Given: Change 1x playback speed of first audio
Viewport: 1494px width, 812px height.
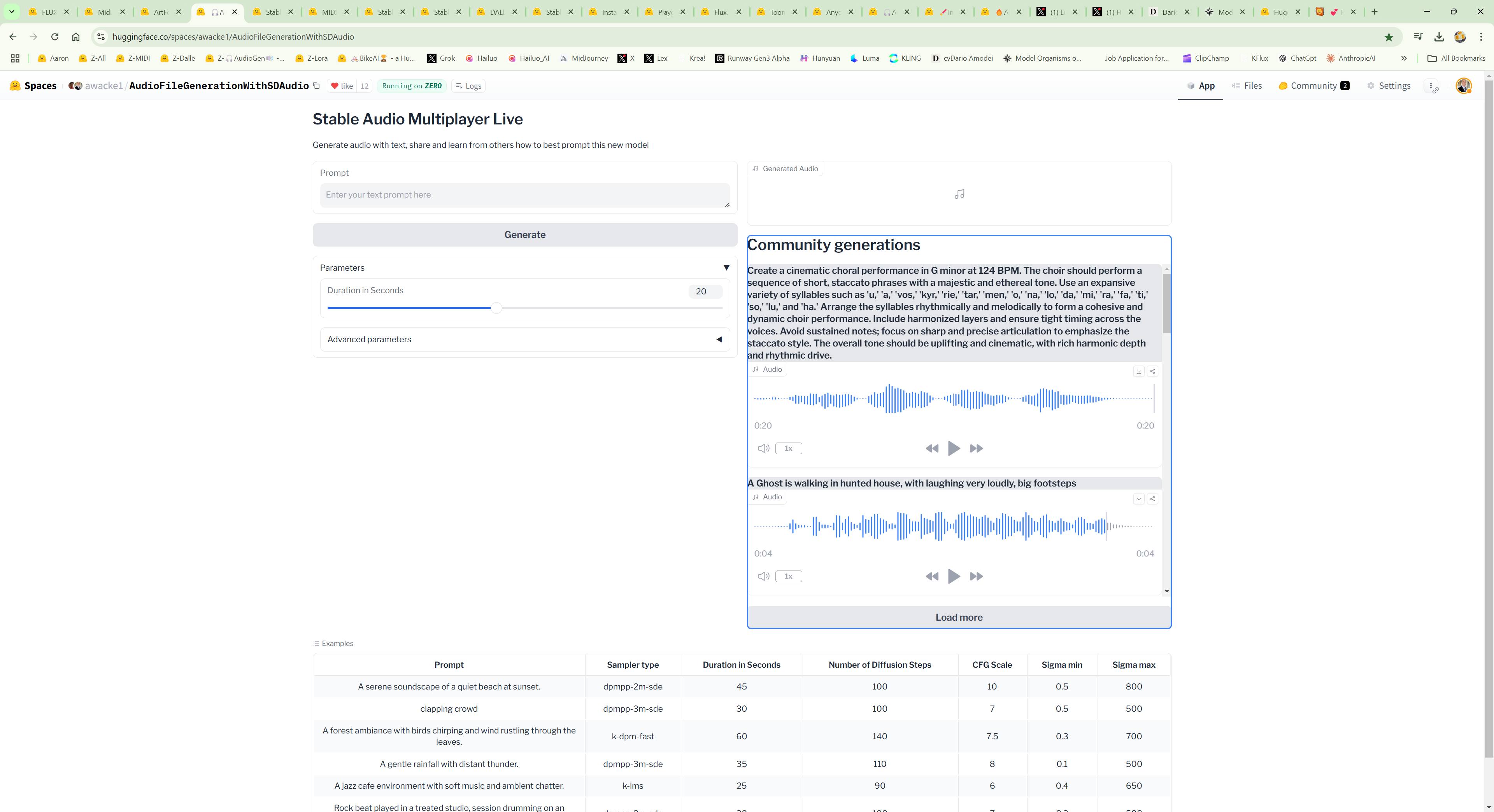Looking at the screenshot, I should (x=788, y=448).
